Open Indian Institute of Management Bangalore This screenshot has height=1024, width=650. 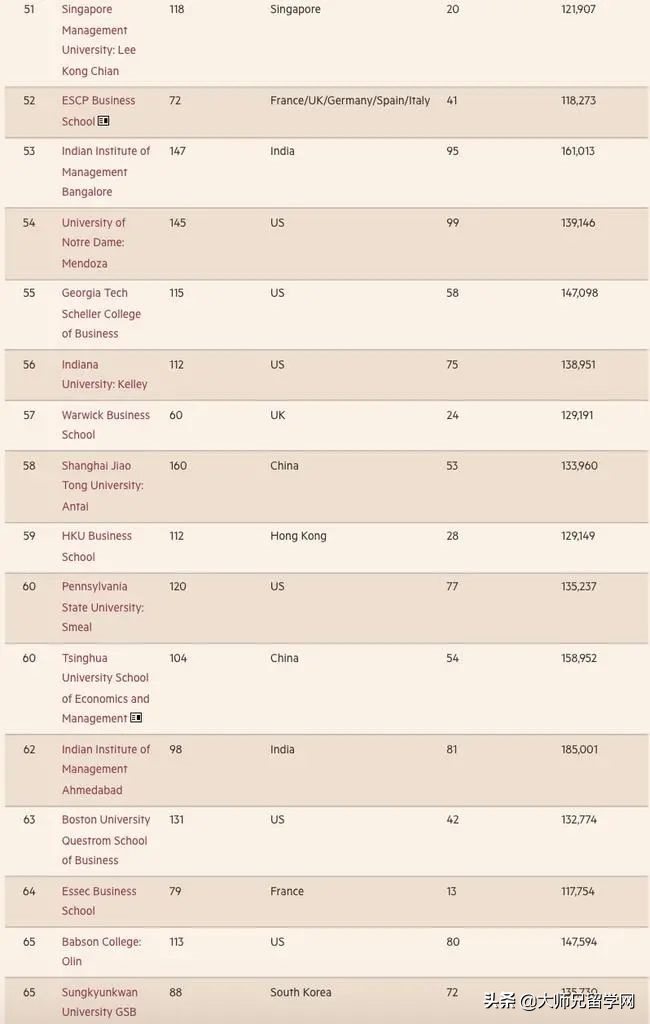click(105, 171)
